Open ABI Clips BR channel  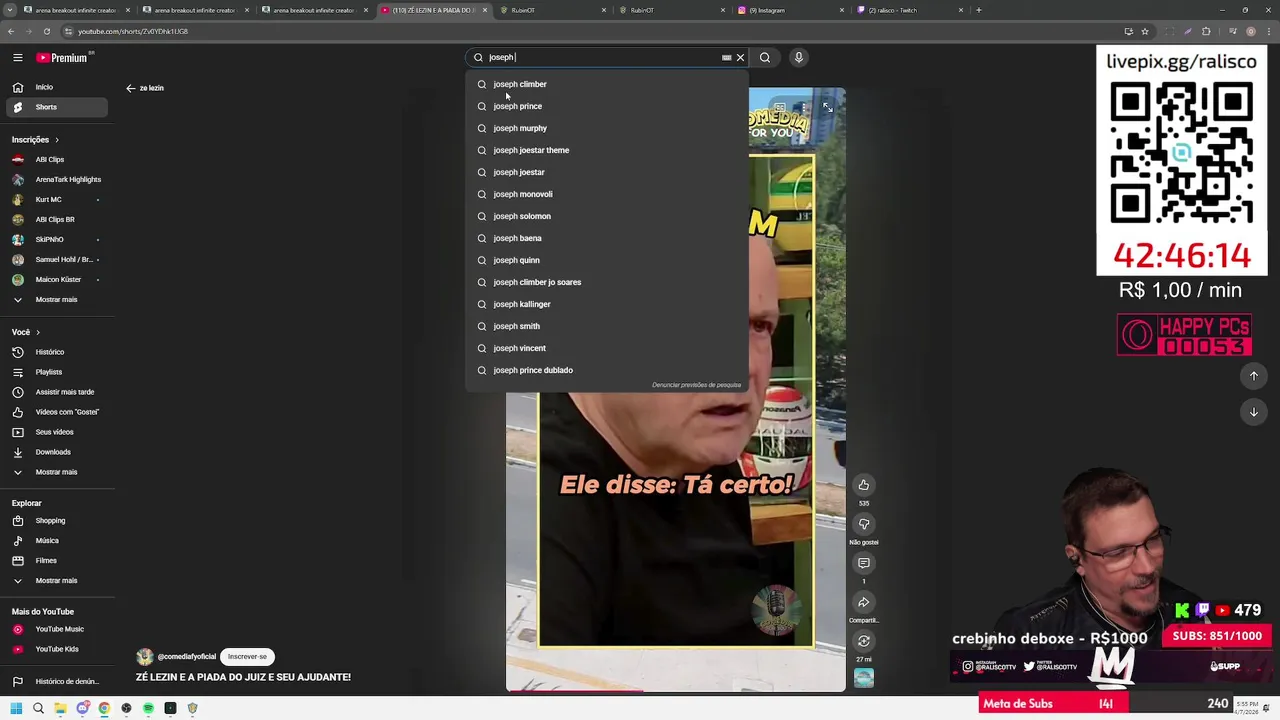[x=57, y=219]
